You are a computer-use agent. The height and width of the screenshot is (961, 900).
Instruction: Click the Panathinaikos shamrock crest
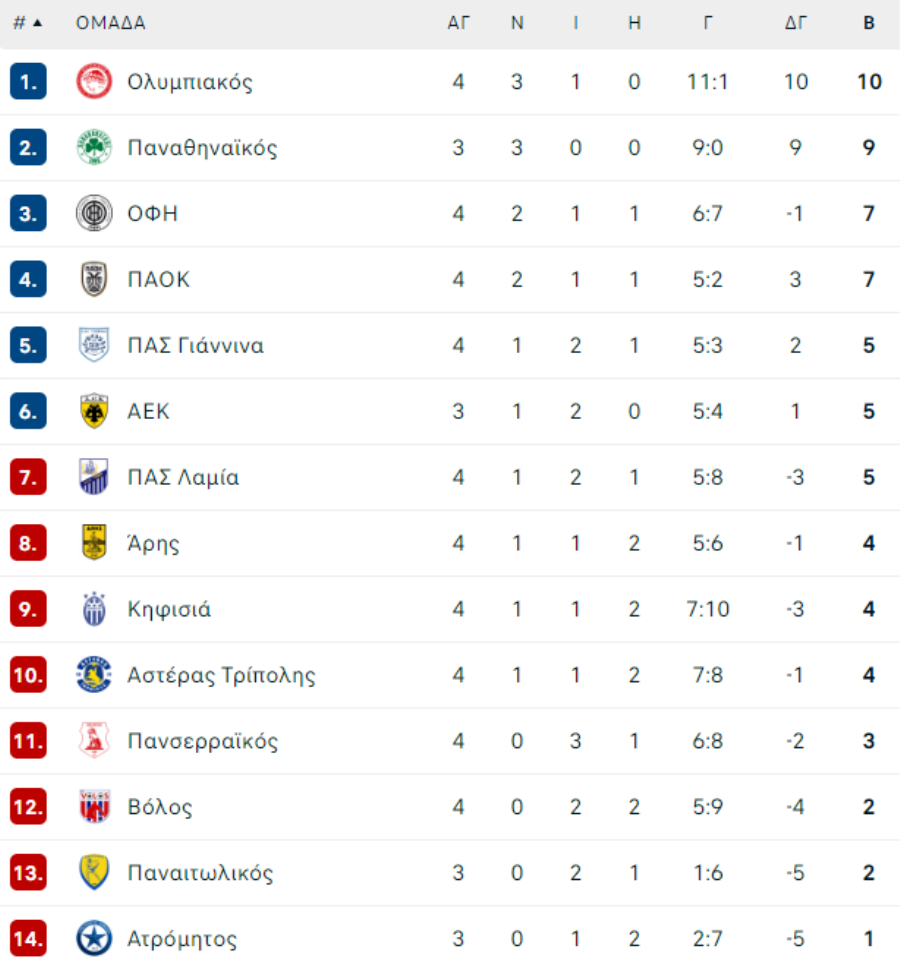click(94, 147)
